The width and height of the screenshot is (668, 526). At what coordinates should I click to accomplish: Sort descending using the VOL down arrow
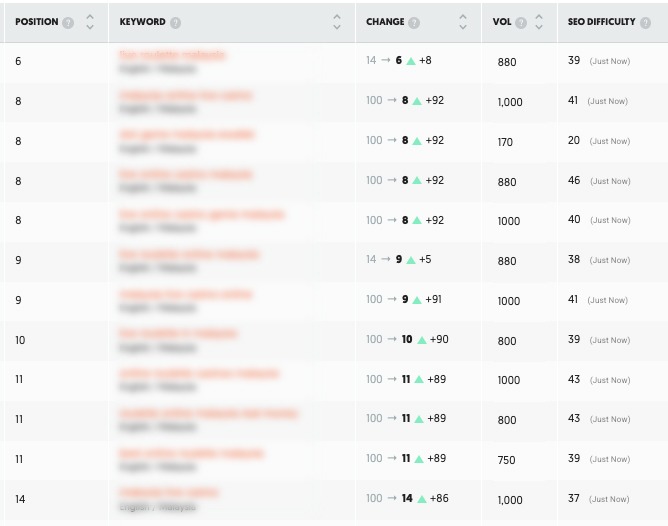[539, 27]
